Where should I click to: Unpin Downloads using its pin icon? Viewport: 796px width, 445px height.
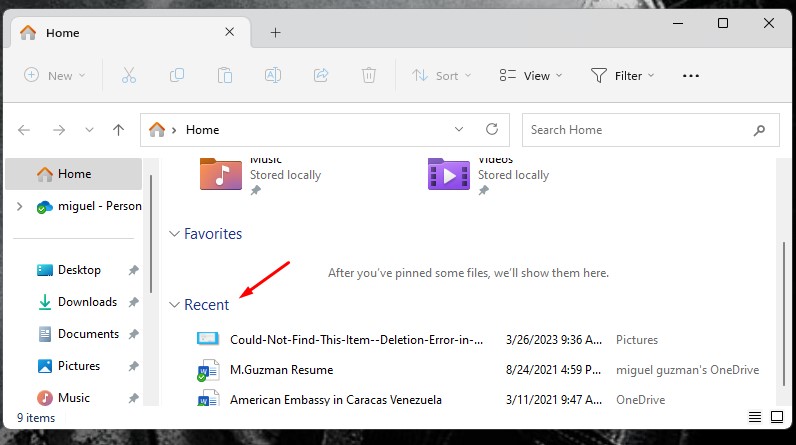coord(134,302)
